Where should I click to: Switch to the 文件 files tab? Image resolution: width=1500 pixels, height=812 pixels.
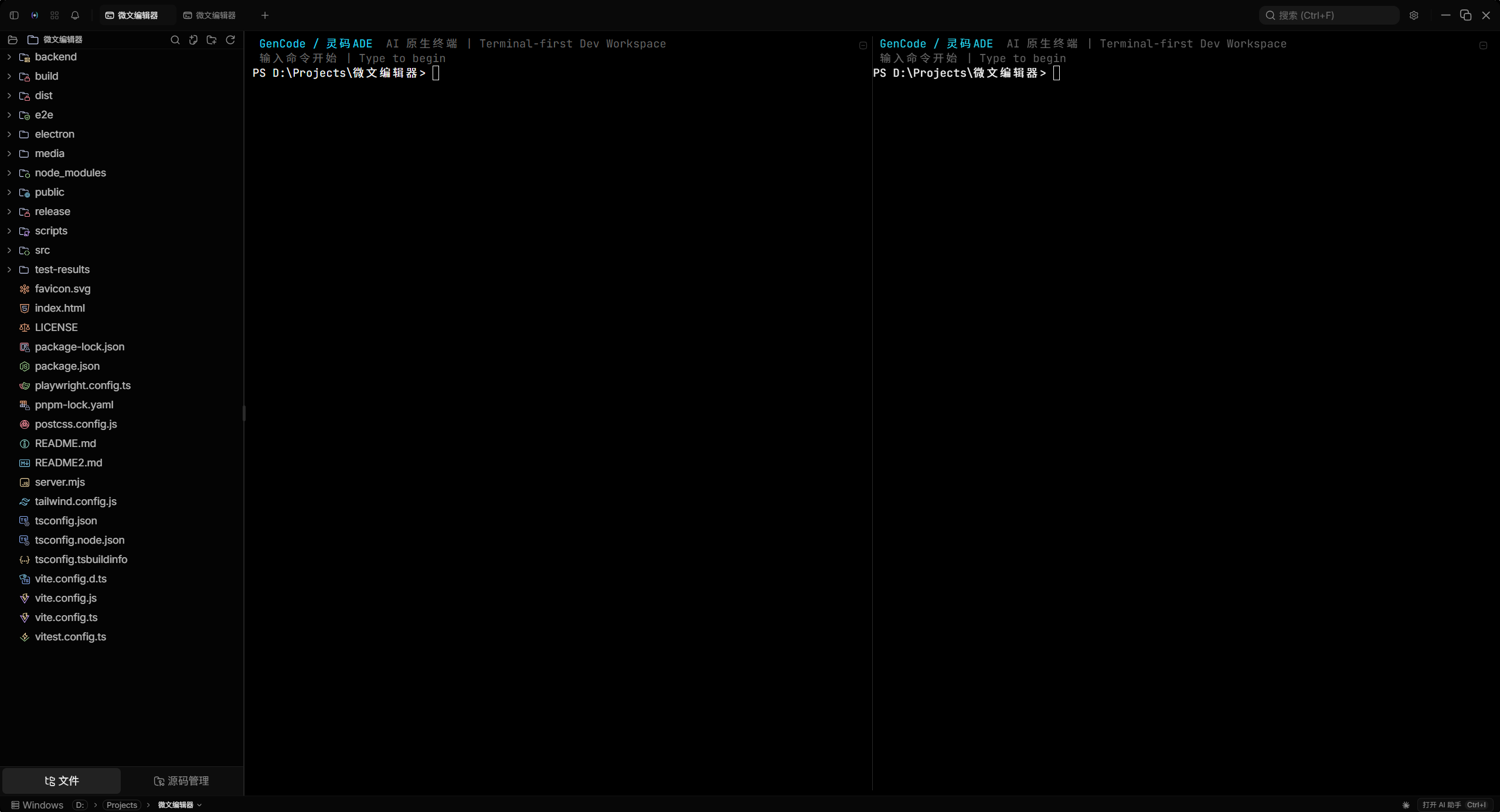point(62,781)
